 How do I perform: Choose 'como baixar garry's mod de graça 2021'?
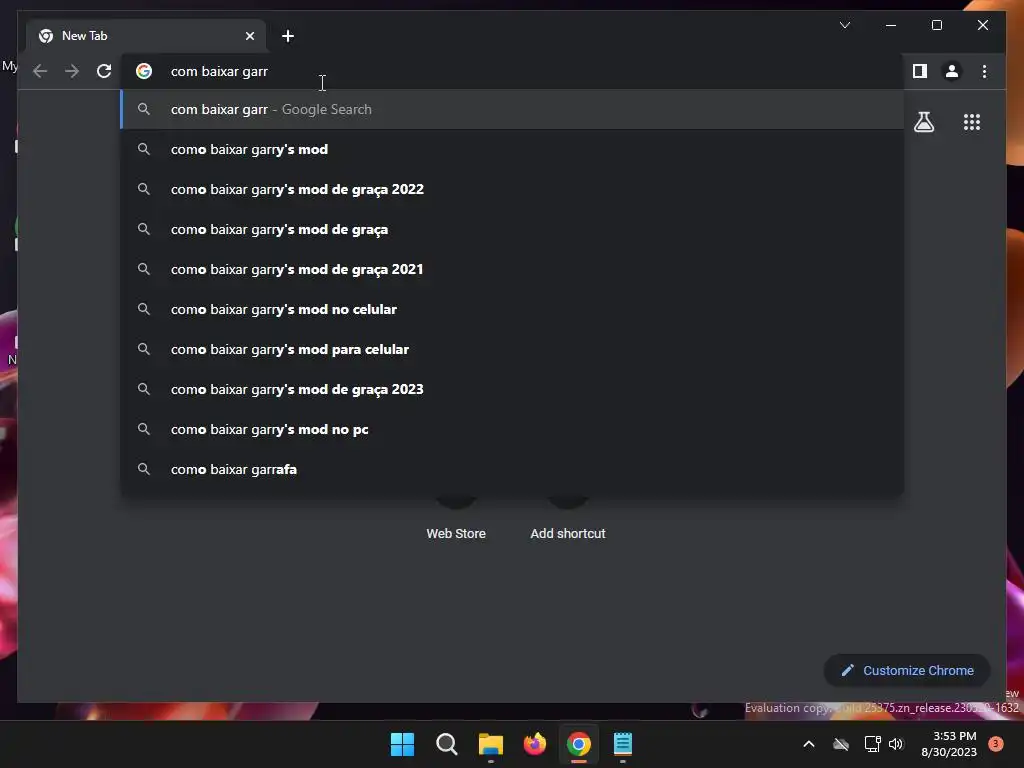[513, 269]
